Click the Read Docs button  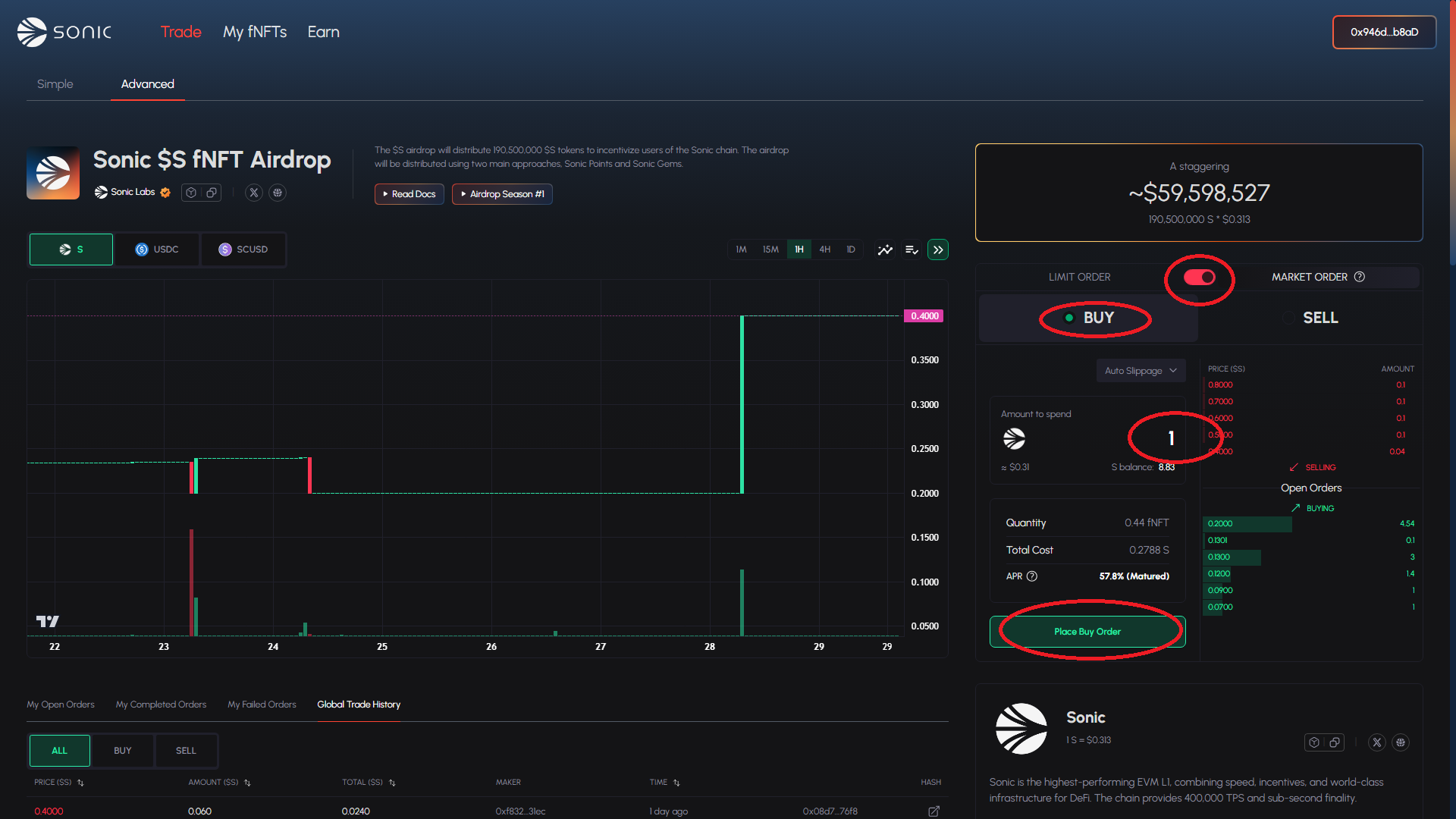click(x=409, y=194)
